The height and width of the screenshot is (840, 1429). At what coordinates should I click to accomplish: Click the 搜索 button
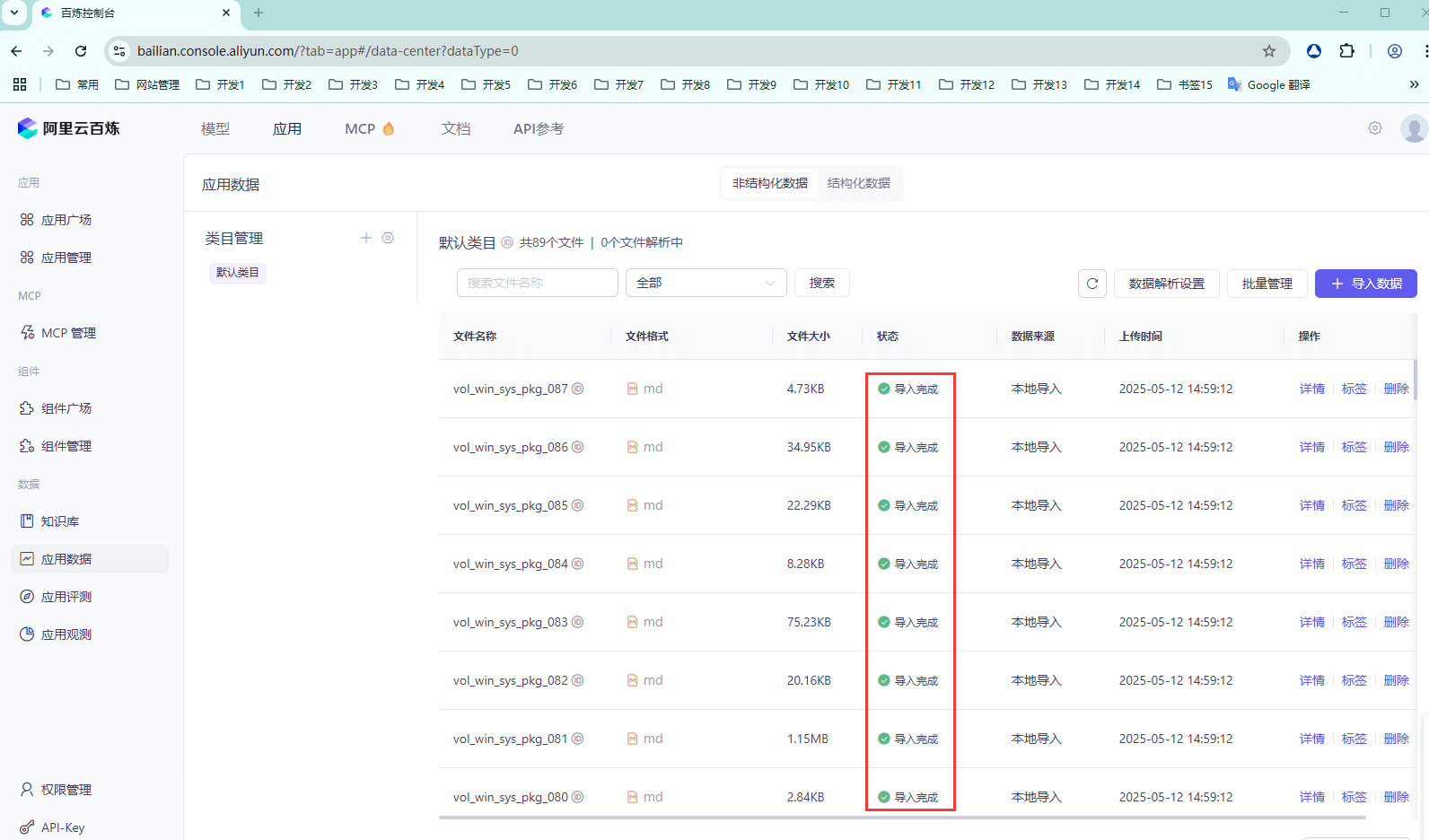coord(822,283)
